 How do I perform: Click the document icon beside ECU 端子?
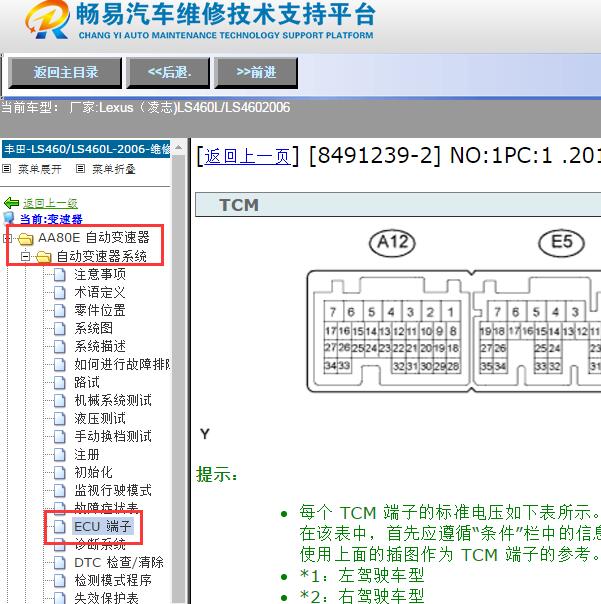click(x=59, y=527)
